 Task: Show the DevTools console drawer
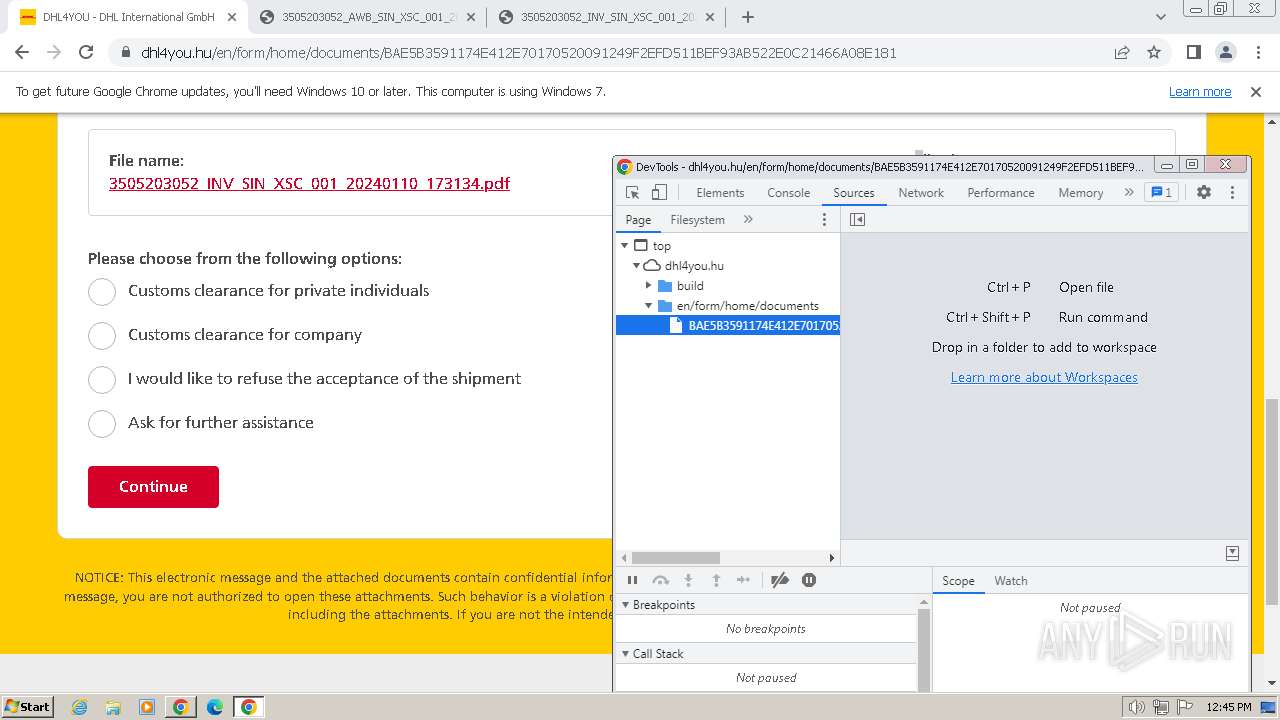click(1232, 553)
